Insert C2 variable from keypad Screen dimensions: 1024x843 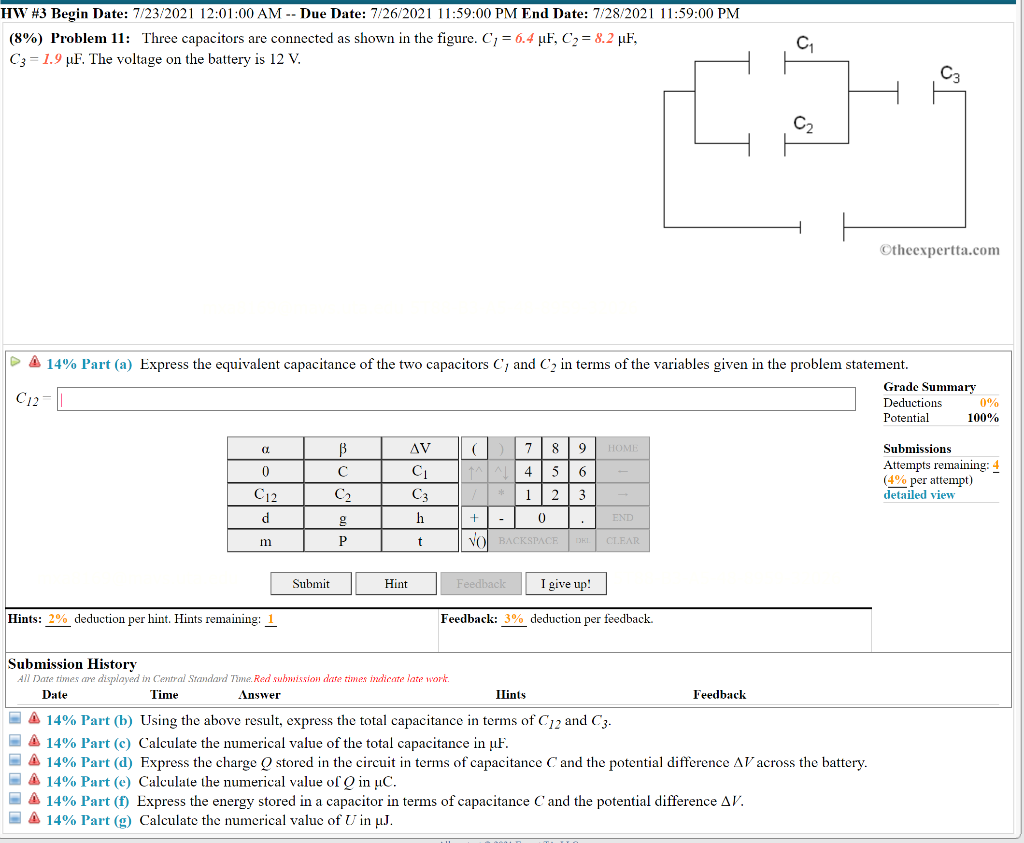[x=342, y=494]
